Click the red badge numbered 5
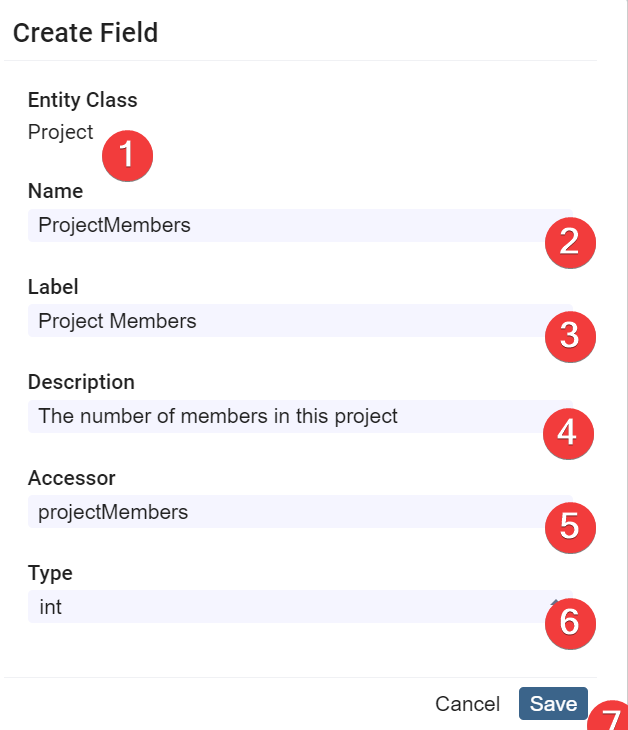 click(x=570, y=526)
